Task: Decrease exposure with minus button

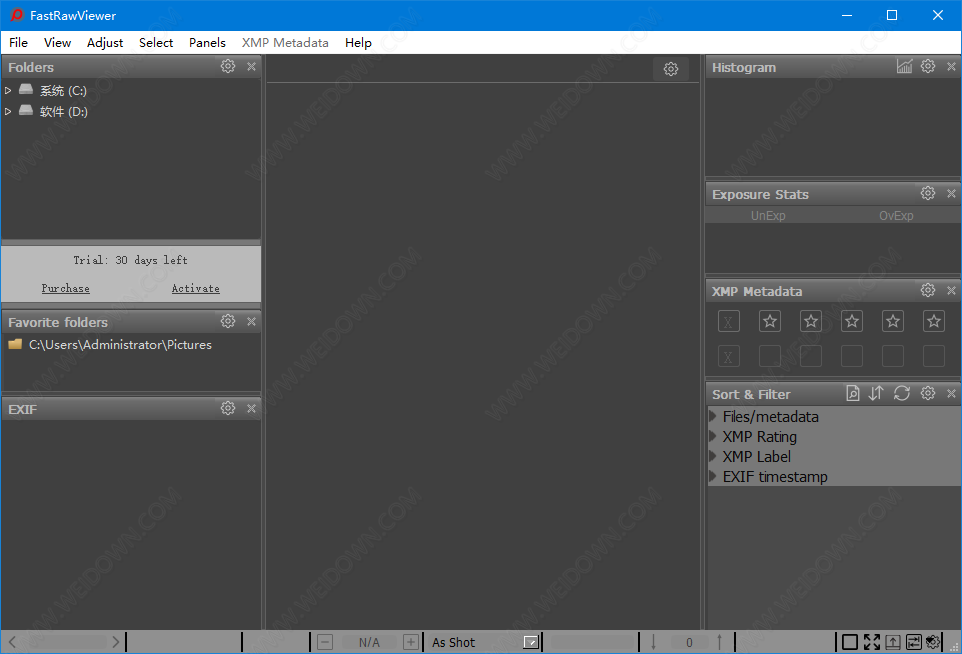Action: 325,642
